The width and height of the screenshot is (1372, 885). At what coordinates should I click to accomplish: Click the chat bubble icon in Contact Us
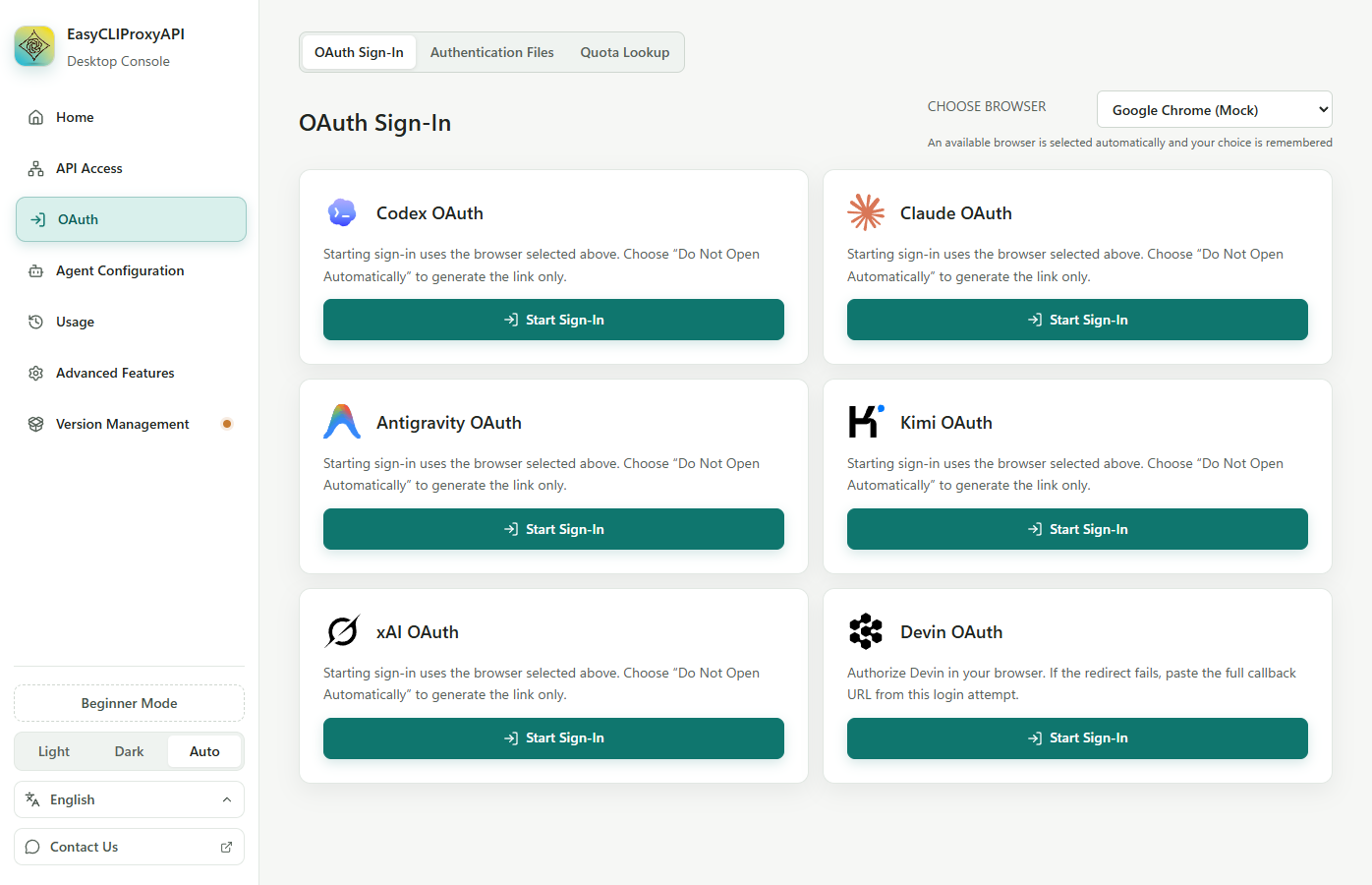(x=32, y=847)
